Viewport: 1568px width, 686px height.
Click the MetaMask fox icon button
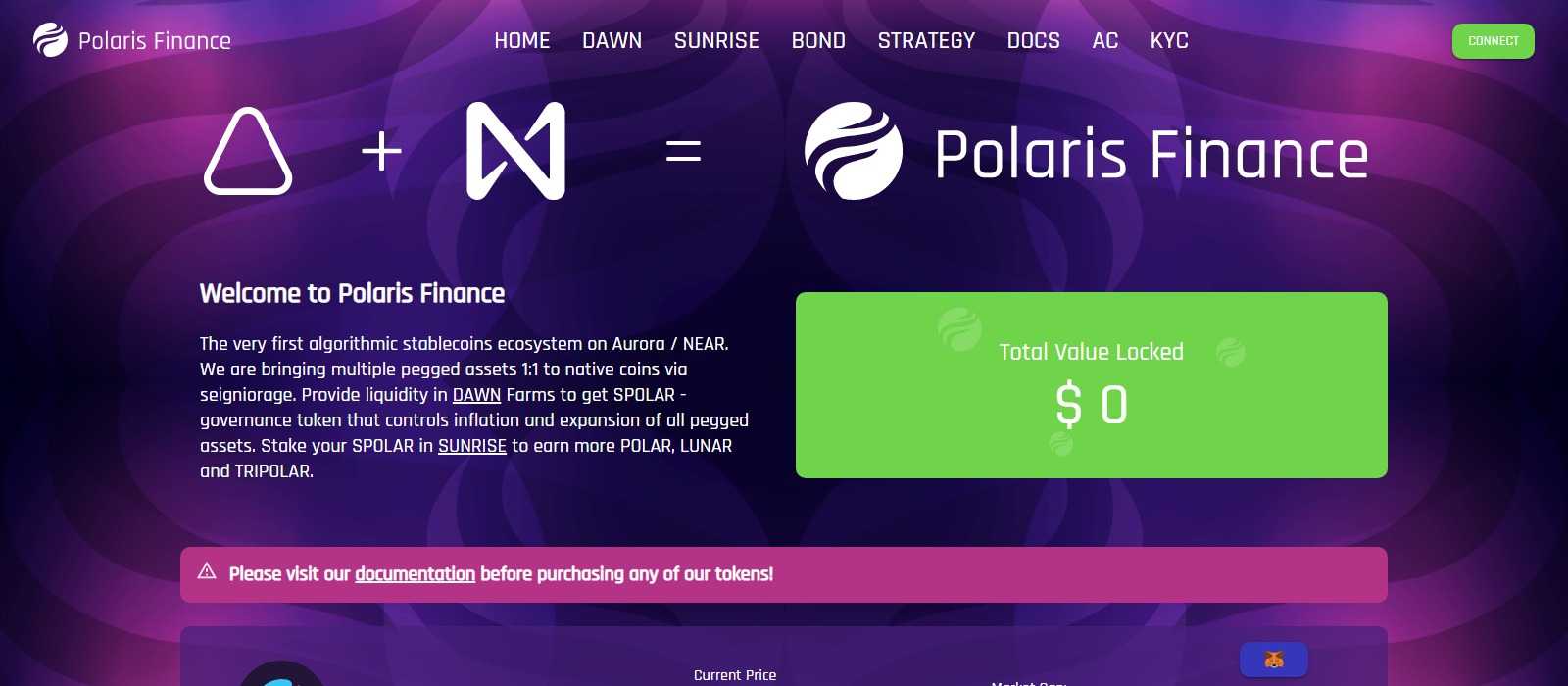(1273, 660)
